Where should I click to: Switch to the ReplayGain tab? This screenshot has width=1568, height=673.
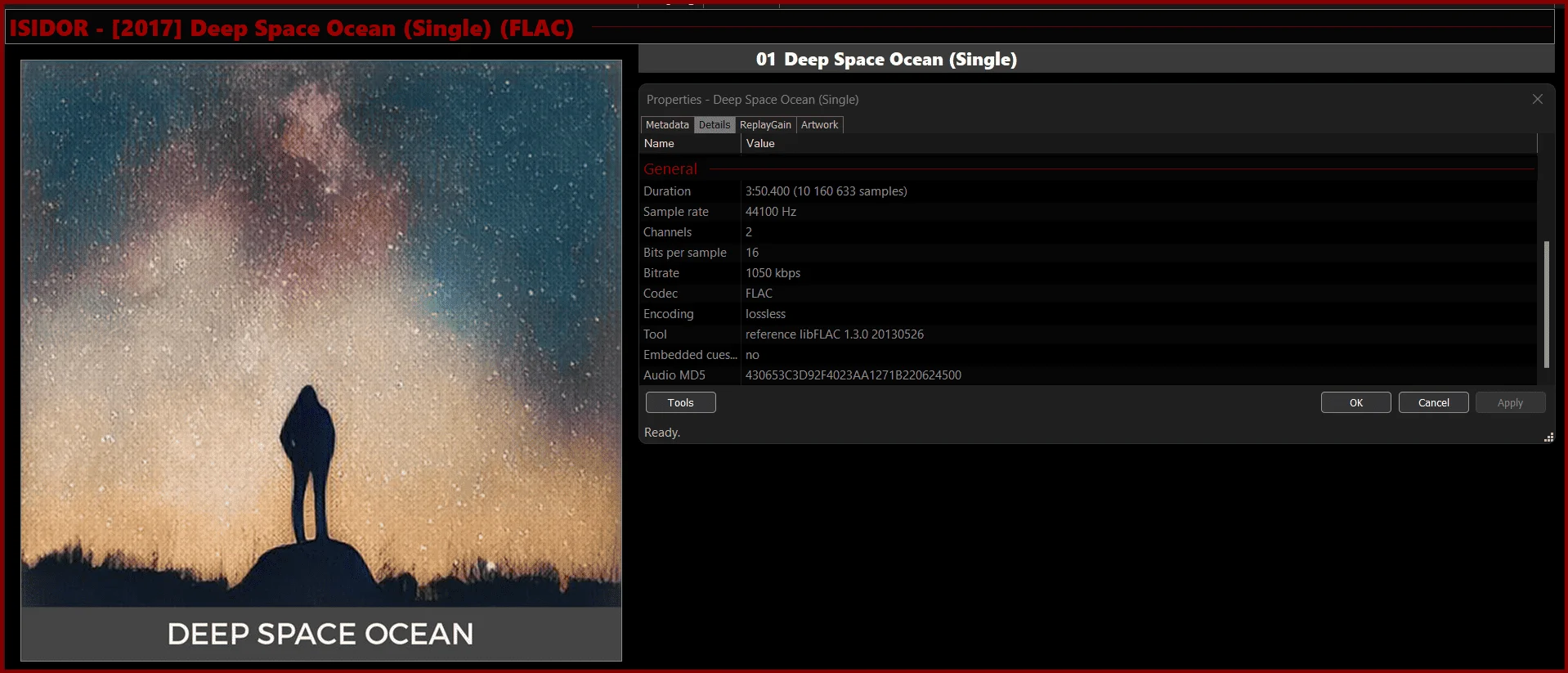(765, 125)
